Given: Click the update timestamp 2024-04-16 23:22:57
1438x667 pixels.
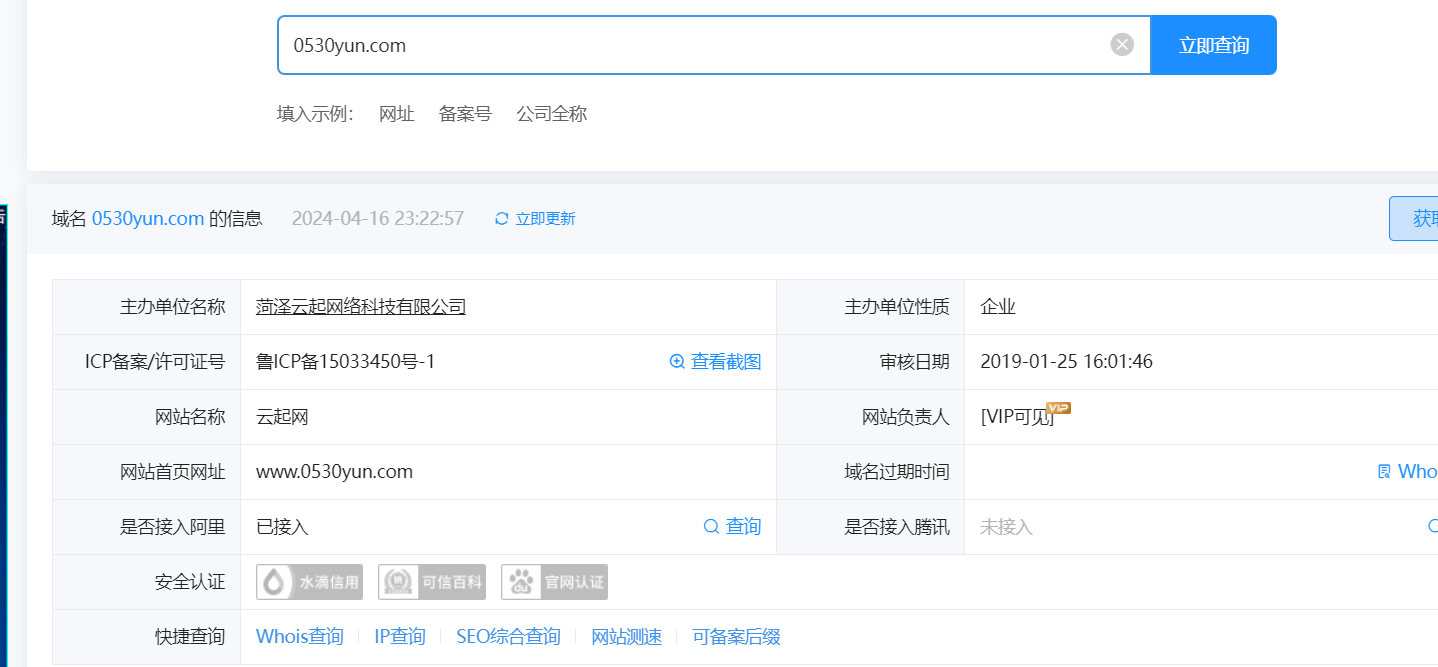Looking at the screenshot, I should click(x=378, y=218).
